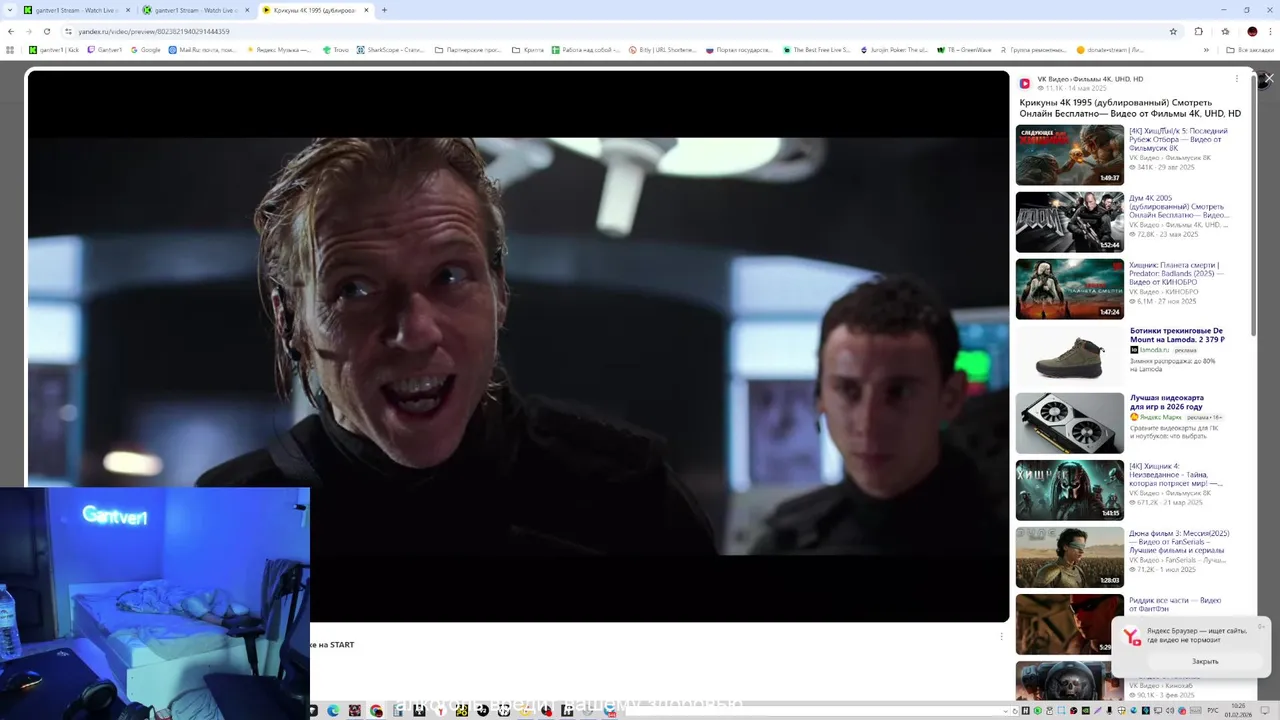Open the Яндекс Музыка bookmark
This screenshot has height=720, width=1280.
click(x=279, y=49)
